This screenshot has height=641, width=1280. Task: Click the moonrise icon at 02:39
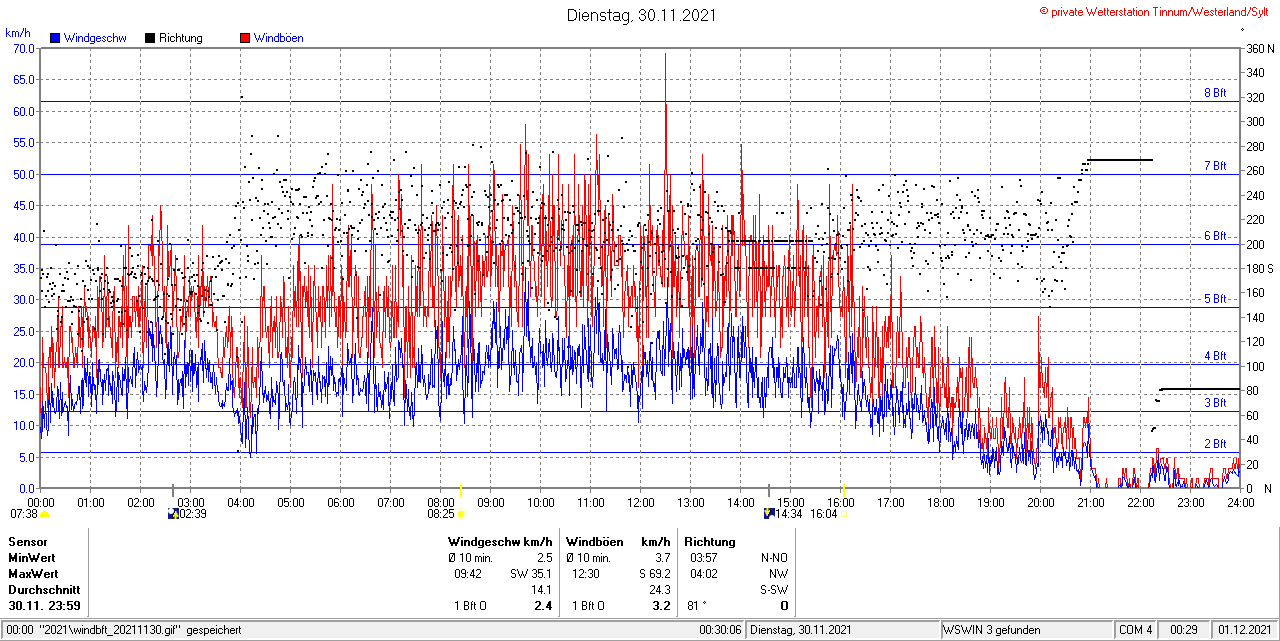pyautogui.click(x=173, y=514)
